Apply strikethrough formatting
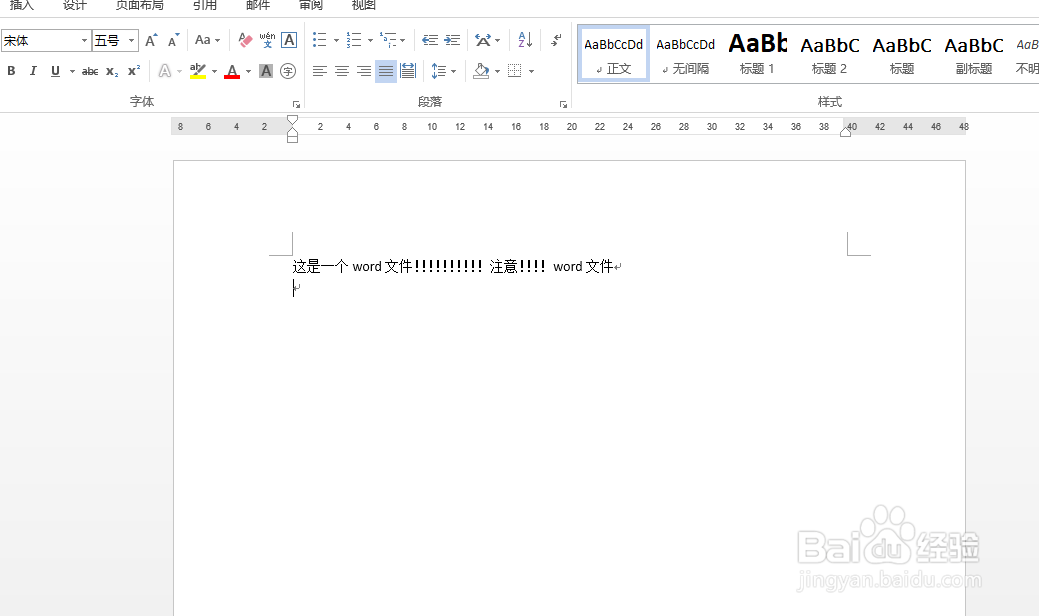1039x616 pixels. [90, 71]
